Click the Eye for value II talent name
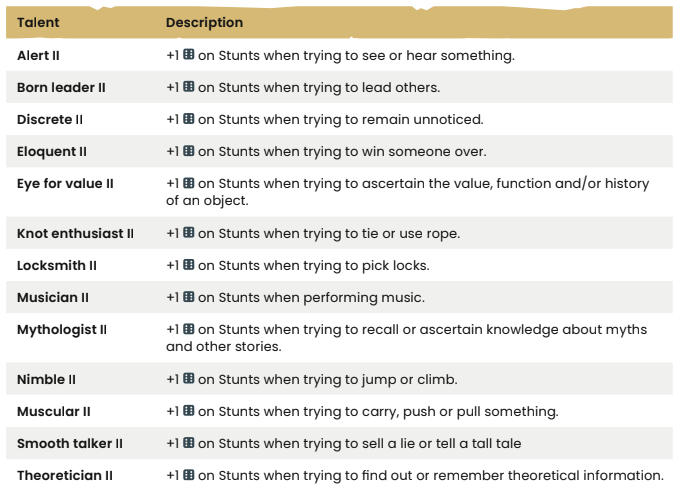The height and width of the screenshot is (498, 681). click(65, 184)
